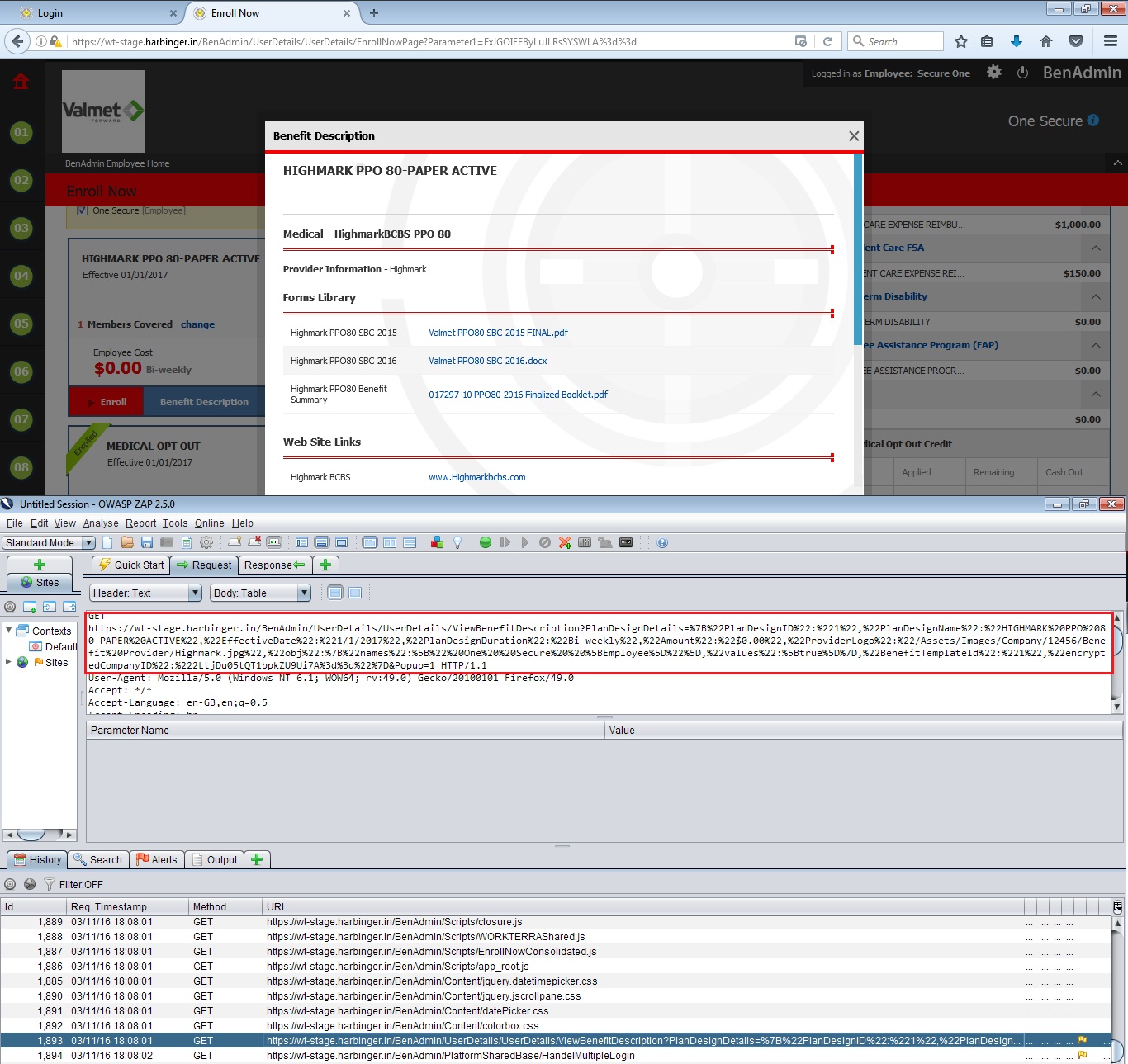Screen dimensions: 1128x1064
Task: Open Tools menu in ZAP
Action: tap(175, 523)
